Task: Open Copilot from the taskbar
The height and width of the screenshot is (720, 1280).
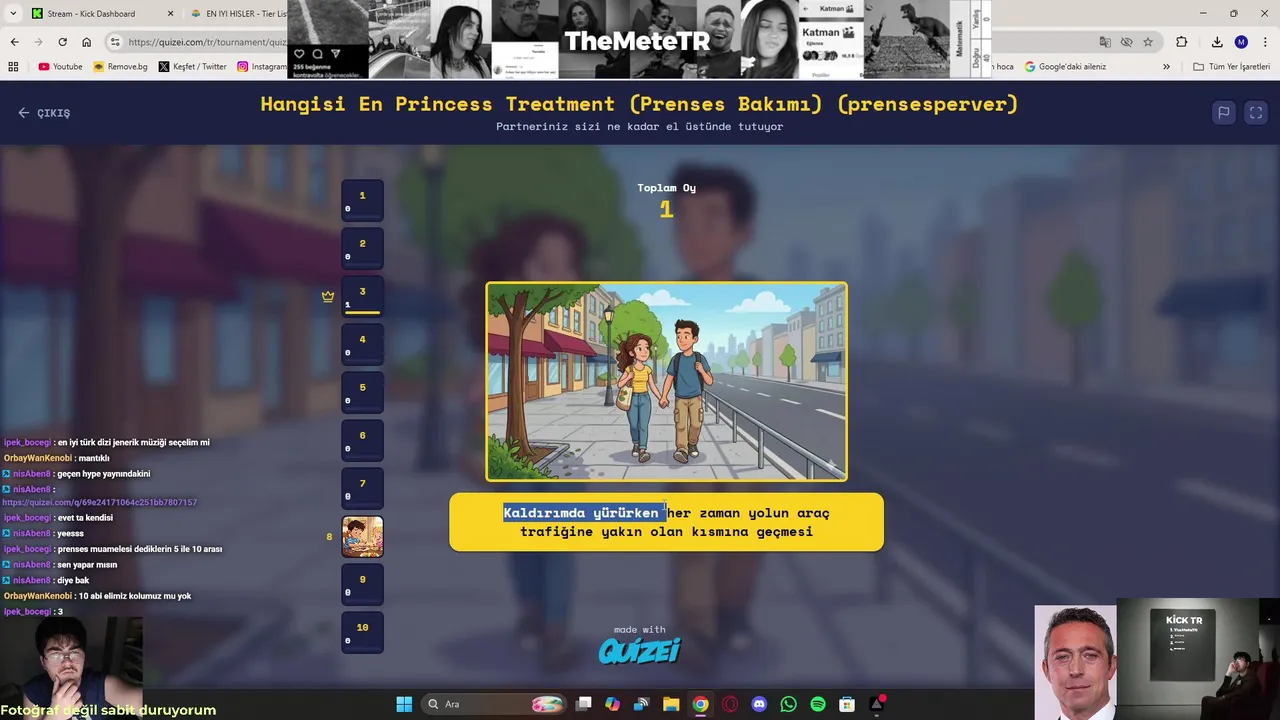Action: click(x=613, y=704)
